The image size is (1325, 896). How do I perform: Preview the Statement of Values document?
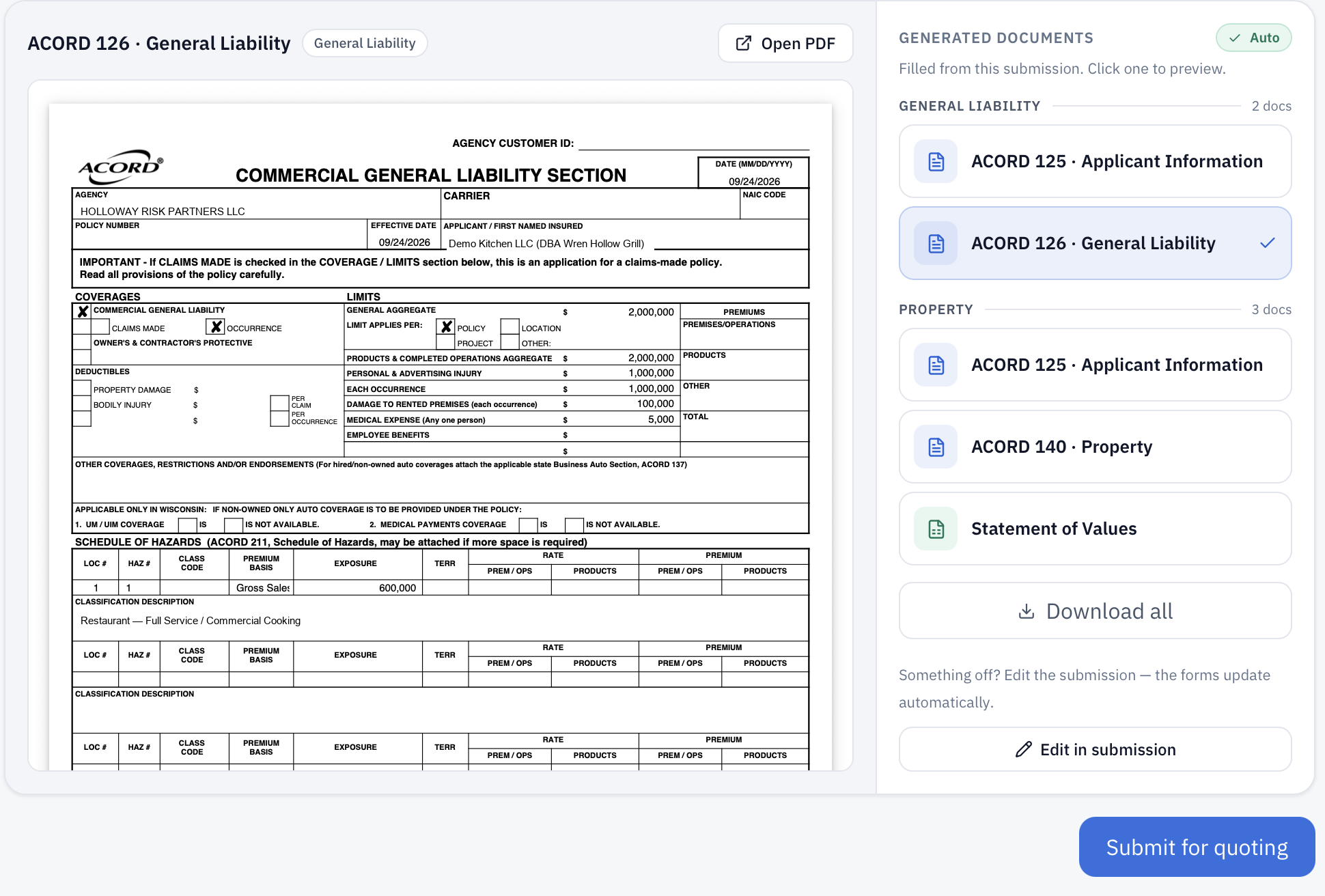(x=1095, y=529)
